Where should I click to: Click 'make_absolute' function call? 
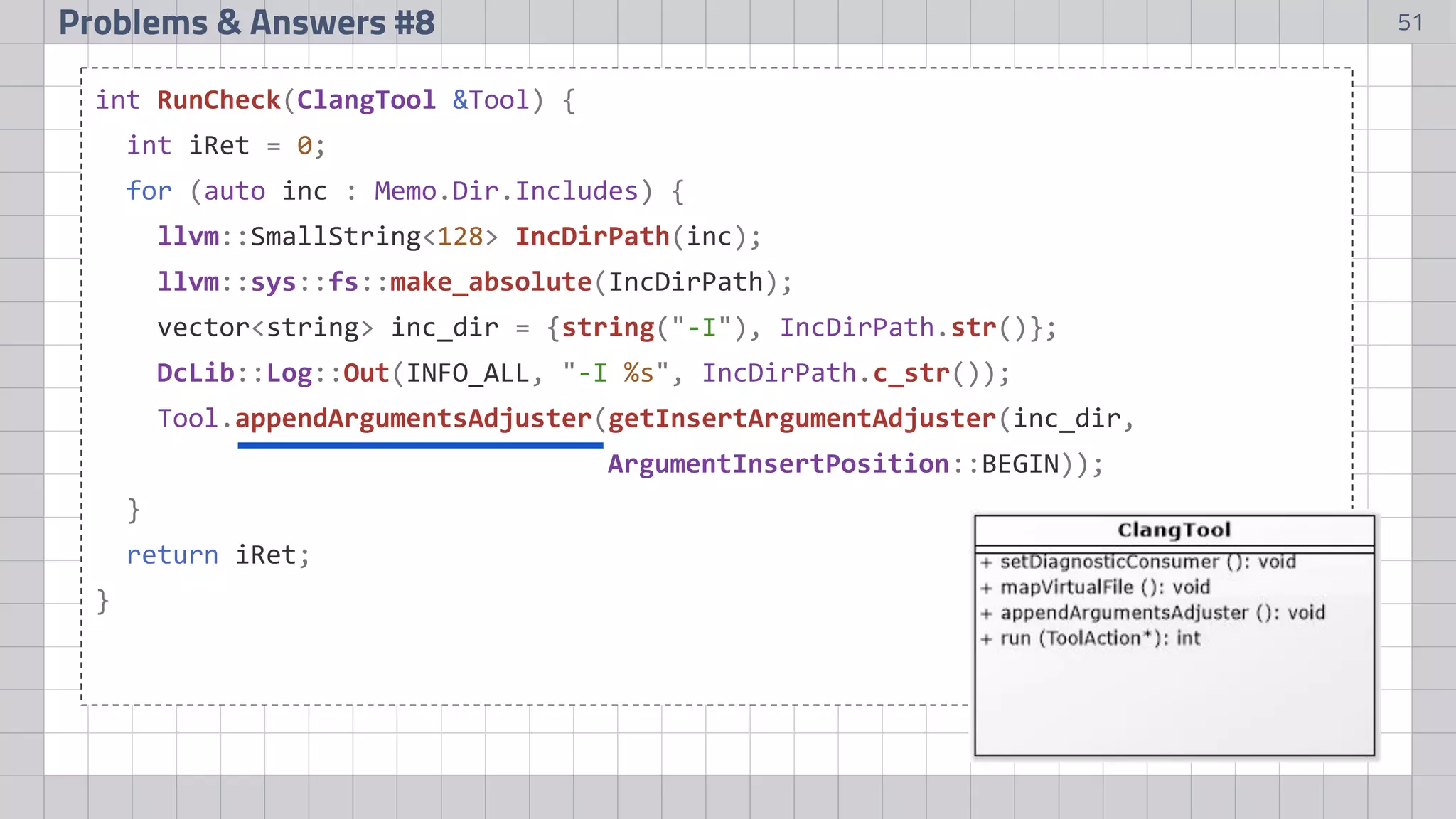[491, 282]
